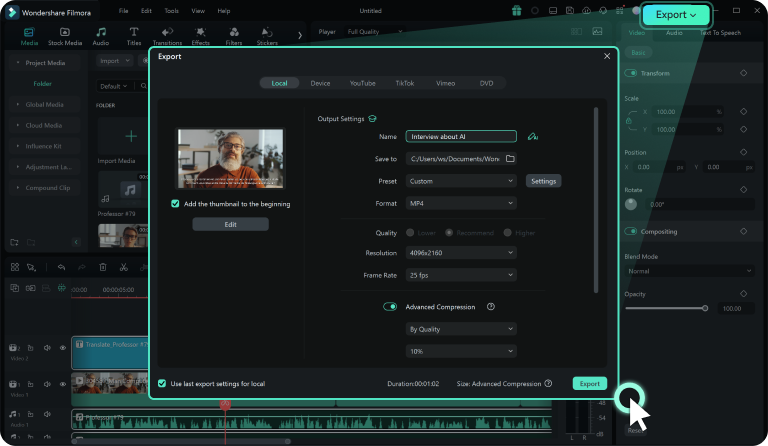Click the Advanced Compression help icon
Screen dimensions: 768x446
coord(491,306)
